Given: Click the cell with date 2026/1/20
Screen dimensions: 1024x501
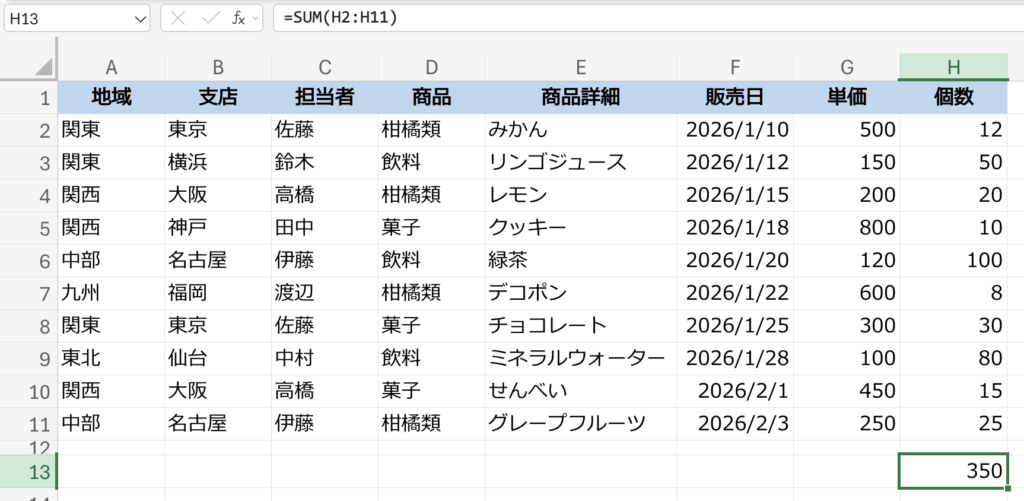Looking at the screenshot, I should point(734,260).
